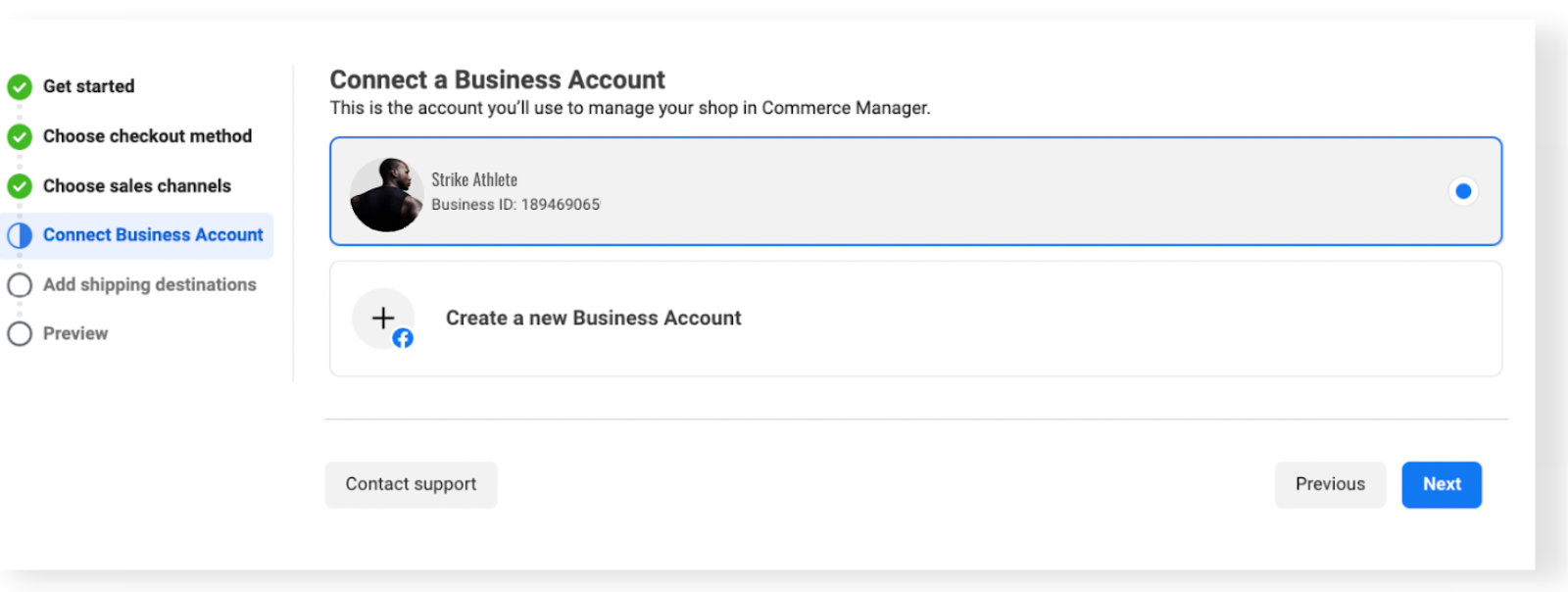Screen dimensions: 1568x592
Task: Click the Strike Athlete profile picture
Action: [386, 195]
